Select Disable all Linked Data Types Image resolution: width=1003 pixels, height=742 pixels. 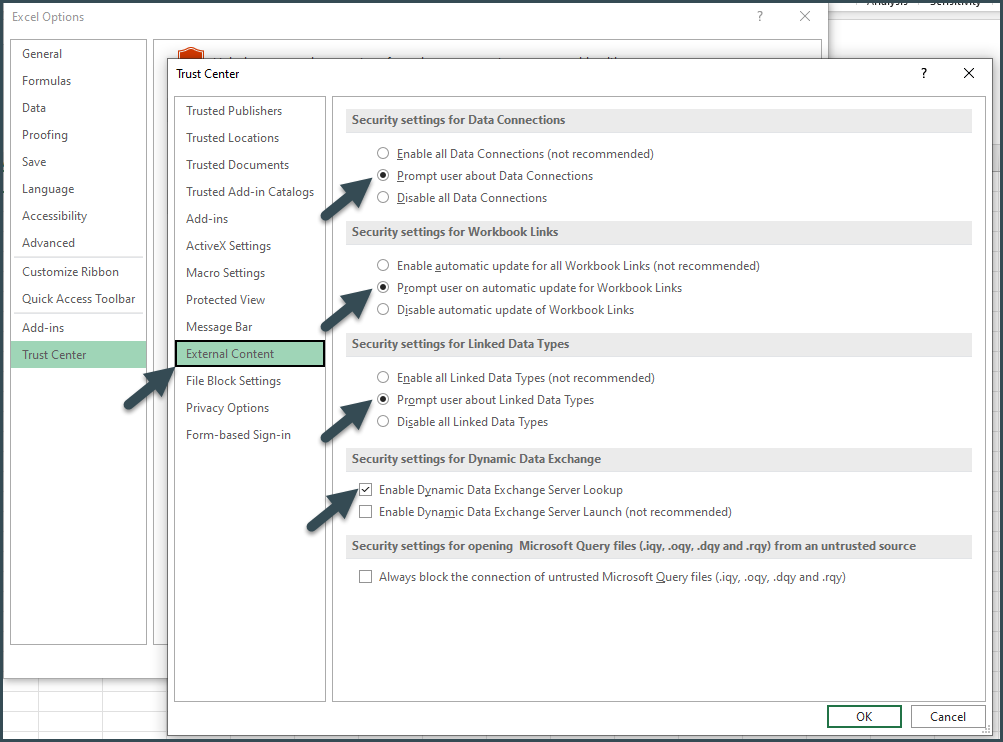[382, 421]
